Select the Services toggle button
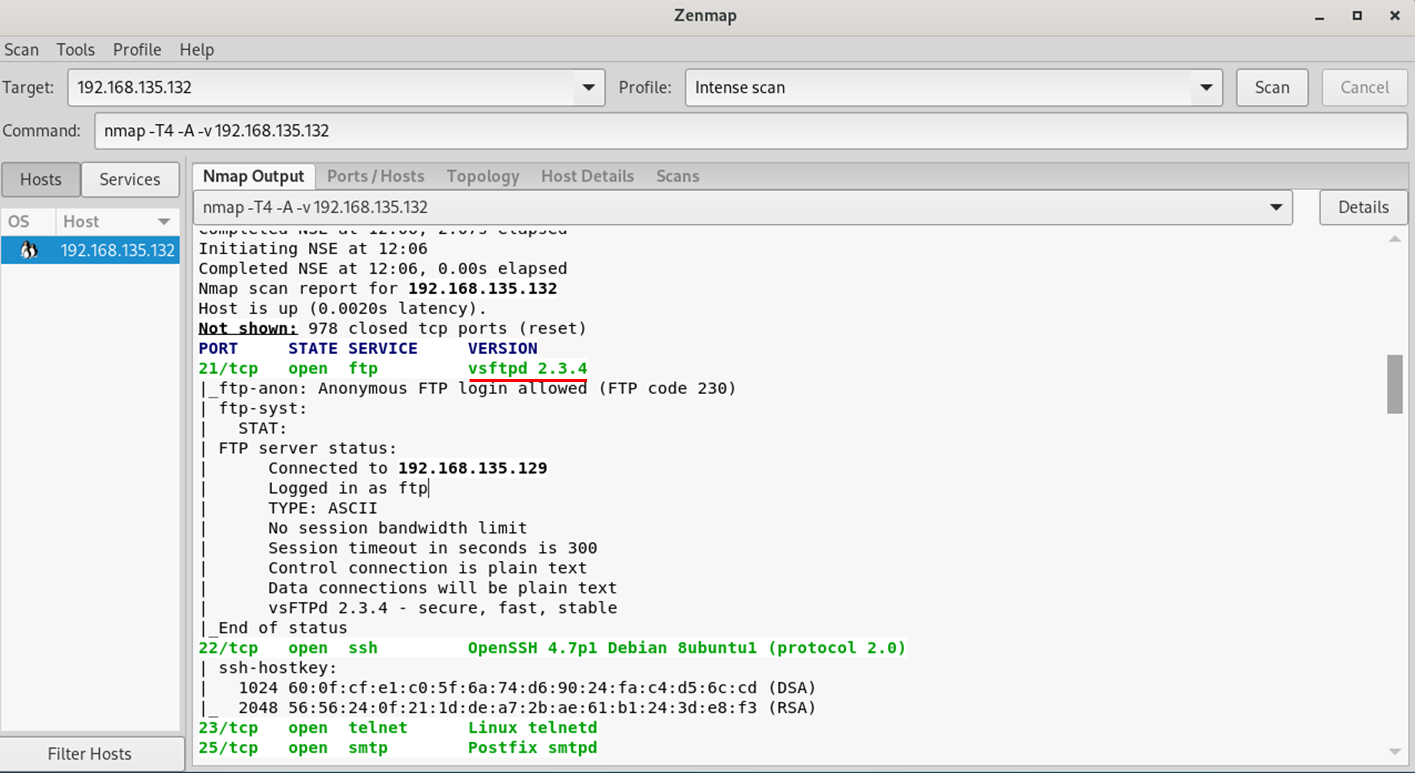The image size is (1415, 773). coord(130,179)
